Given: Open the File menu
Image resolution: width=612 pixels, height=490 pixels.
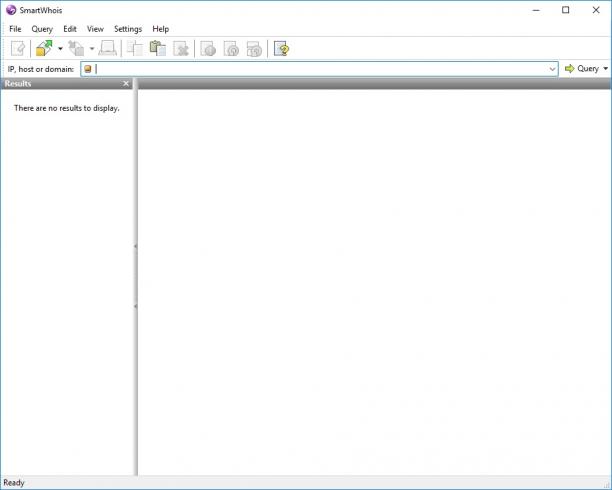Looking at the screenshot, I should 15,29.
